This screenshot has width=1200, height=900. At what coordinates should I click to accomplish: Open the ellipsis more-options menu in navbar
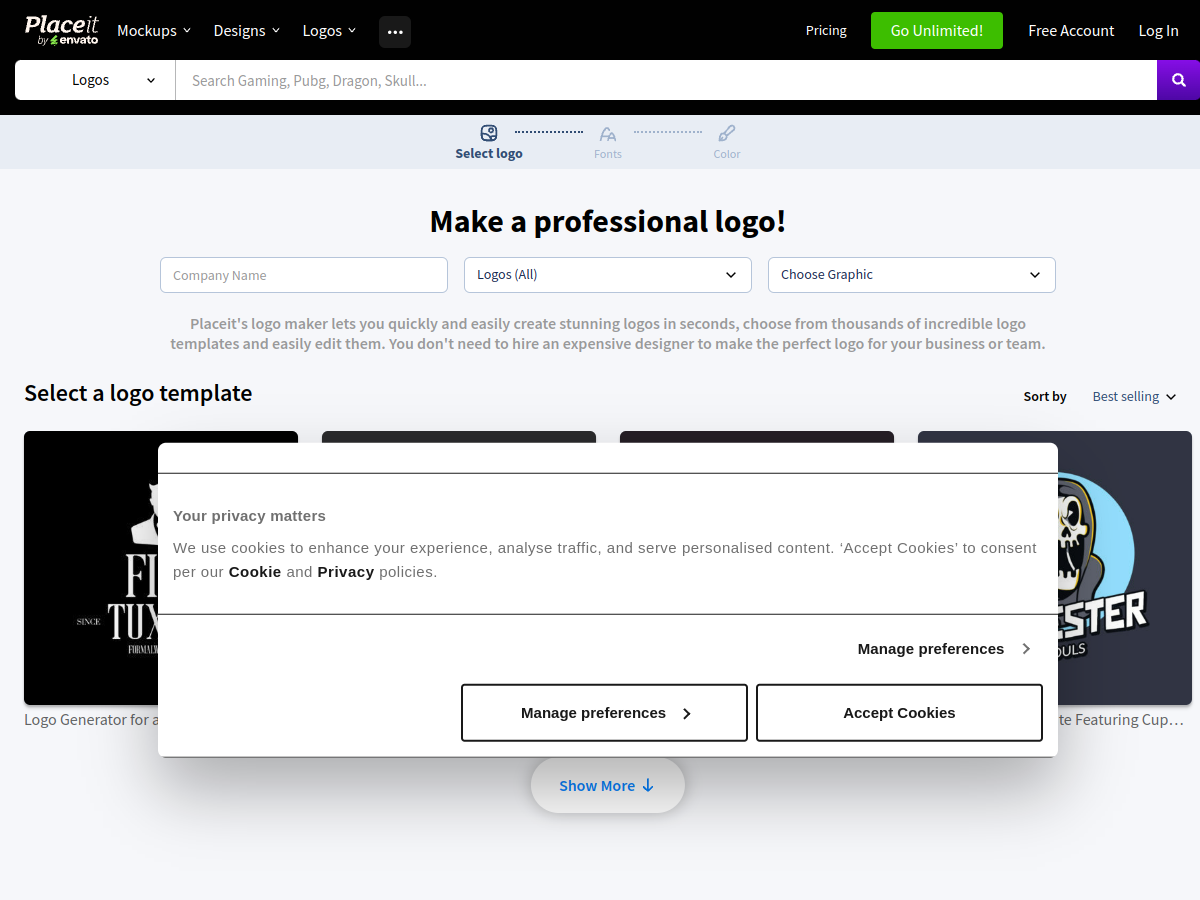pos(394,32)
